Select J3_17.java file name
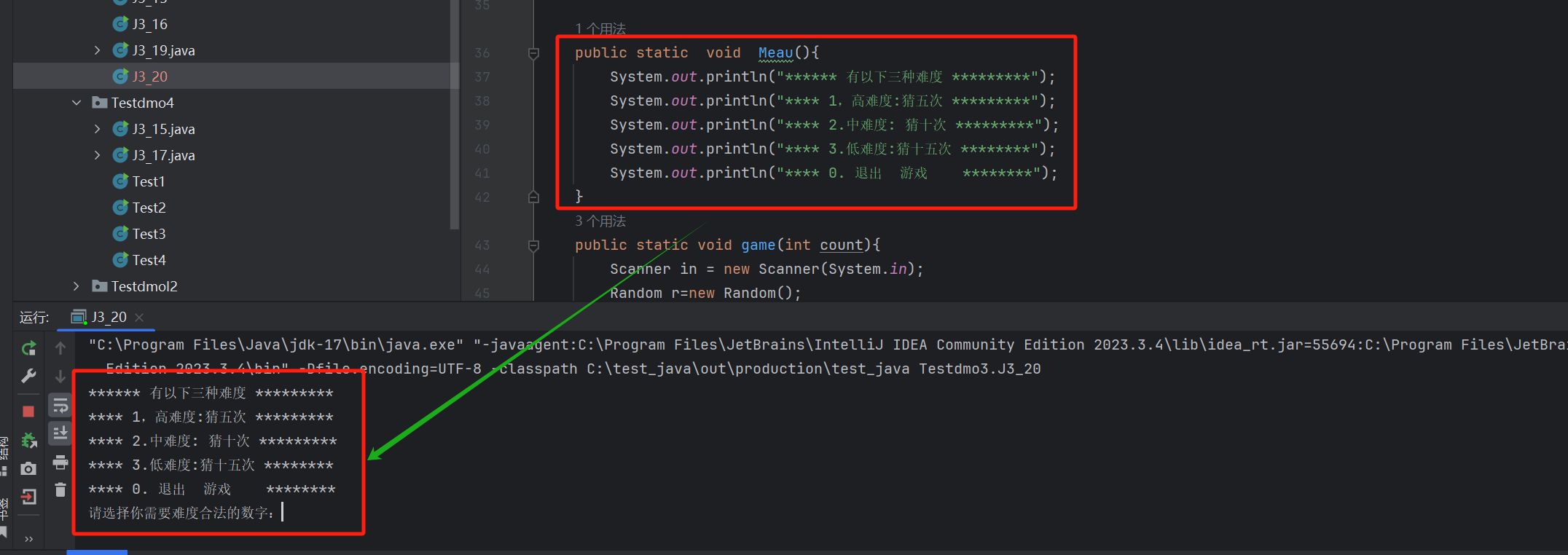Viewport: 1568px width, 555px height. click(163, 155)
